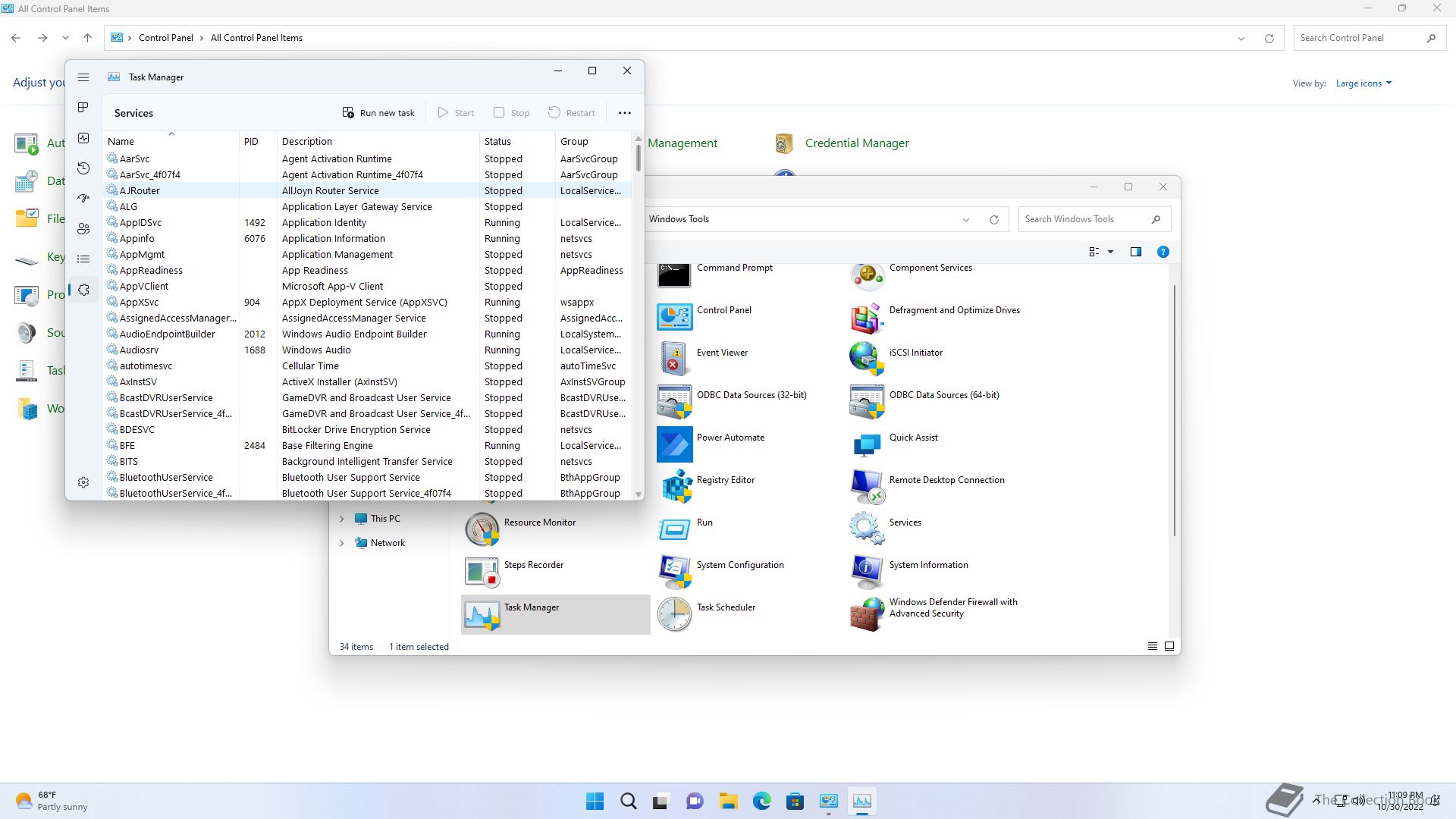1456x819 pixels.
Task: Open Task Manager settings gear
Action: click(83, 482)
